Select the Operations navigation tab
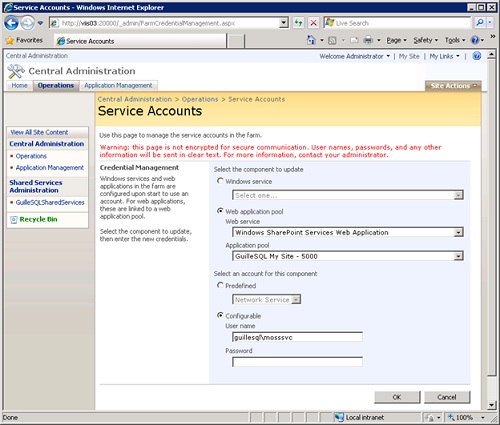The width and height of the screenshot is (500, 425). 56,86
